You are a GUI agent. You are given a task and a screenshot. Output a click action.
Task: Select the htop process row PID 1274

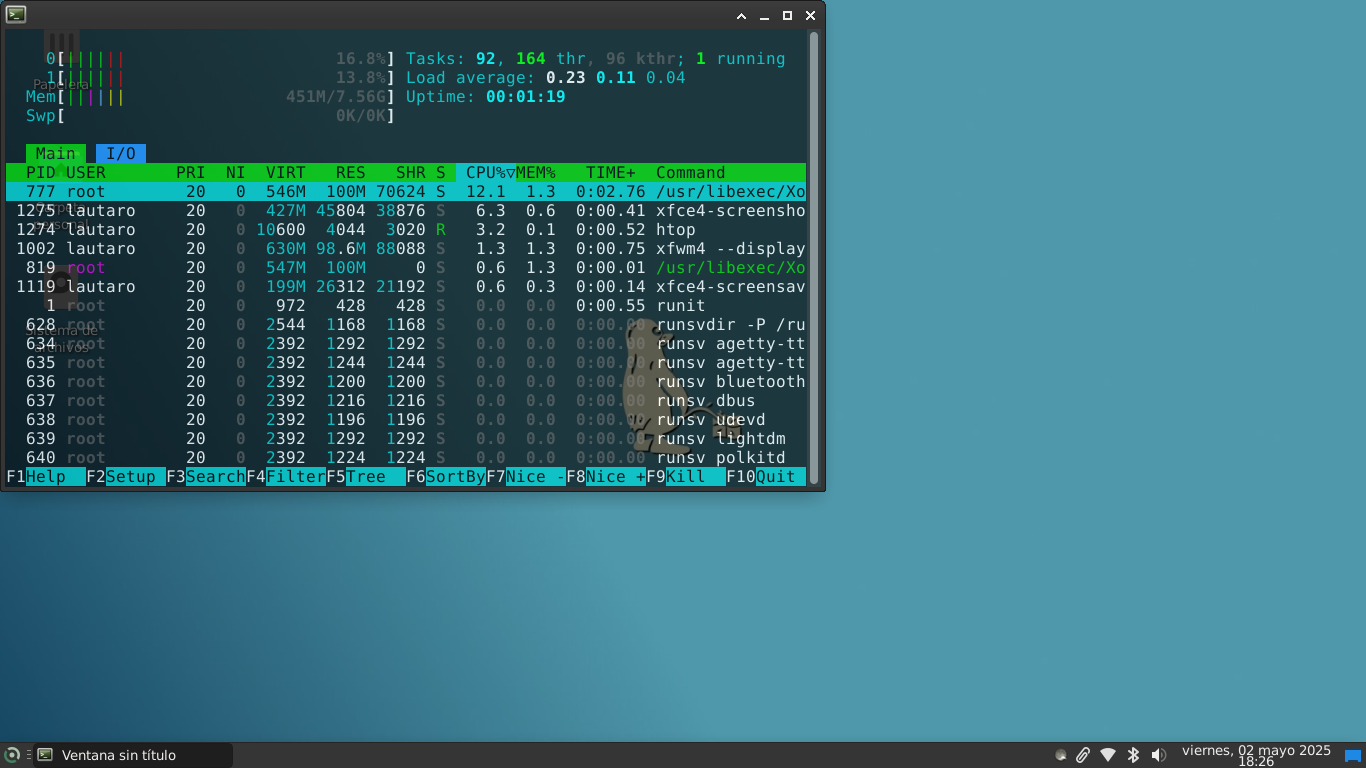[406, 230]
